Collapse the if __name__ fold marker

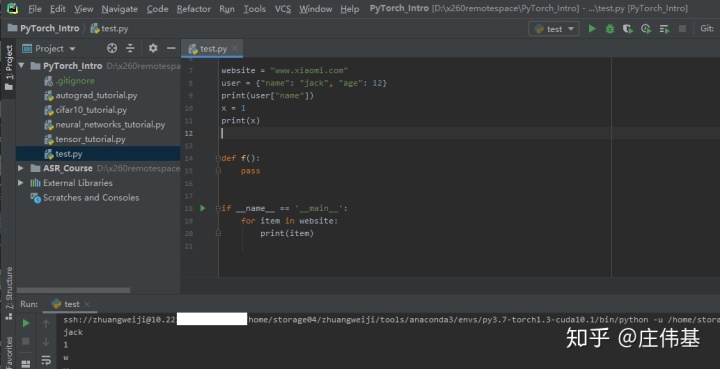218,208
